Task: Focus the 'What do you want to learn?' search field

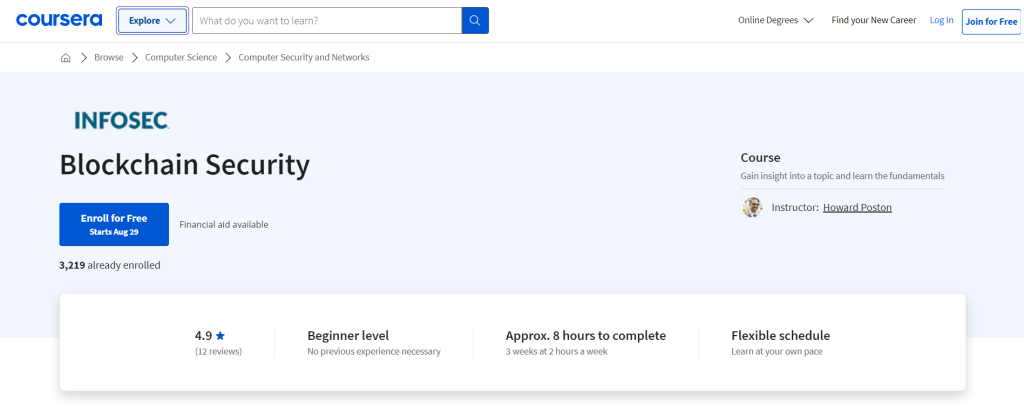Action: click(327, 20)
